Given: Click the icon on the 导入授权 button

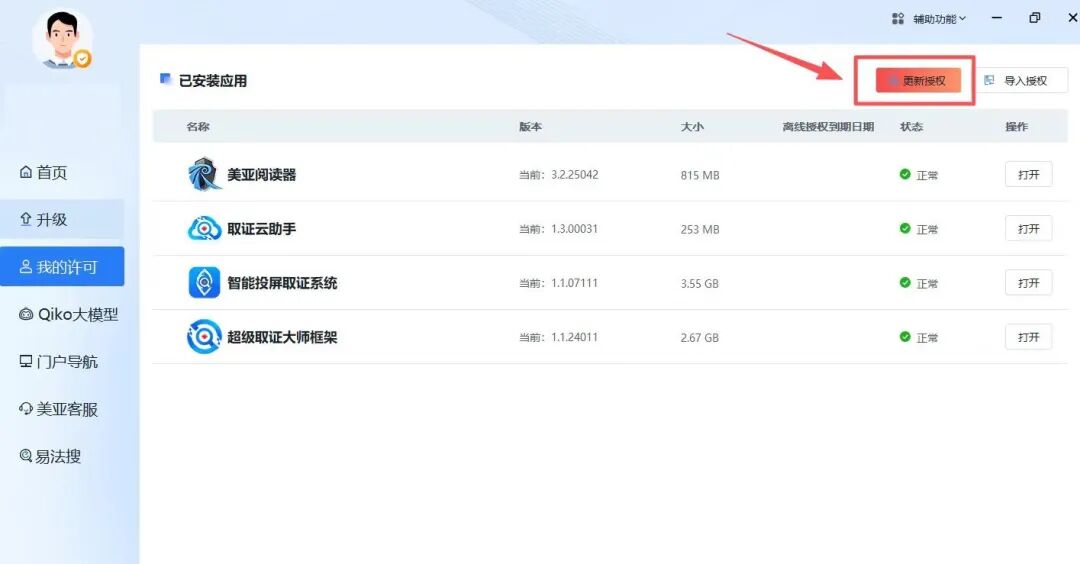Looking at the screenshot, I should tap(989, 81).
